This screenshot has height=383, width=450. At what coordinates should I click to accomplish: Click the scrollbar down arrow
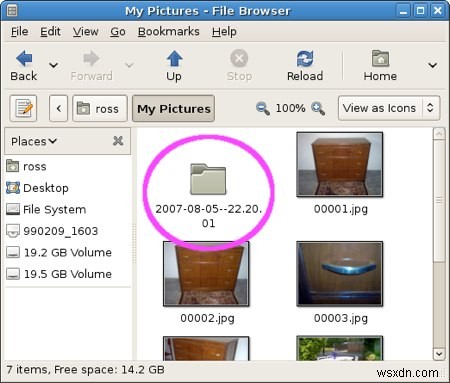pyautogui.click(x=439, y=354)
